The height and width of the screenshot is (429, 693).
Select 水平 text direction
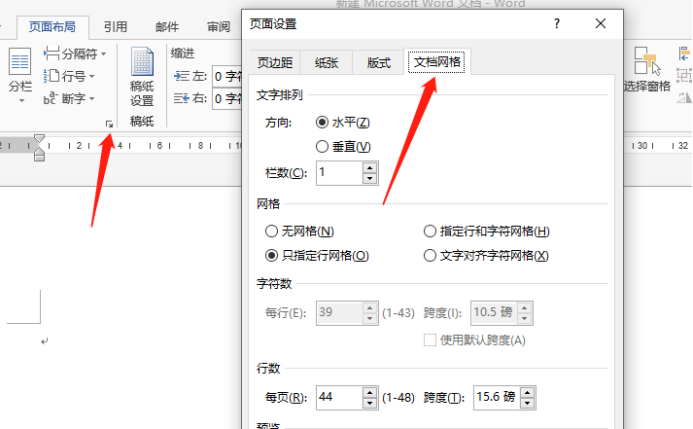pyautogui.click(x=343, y=122)
